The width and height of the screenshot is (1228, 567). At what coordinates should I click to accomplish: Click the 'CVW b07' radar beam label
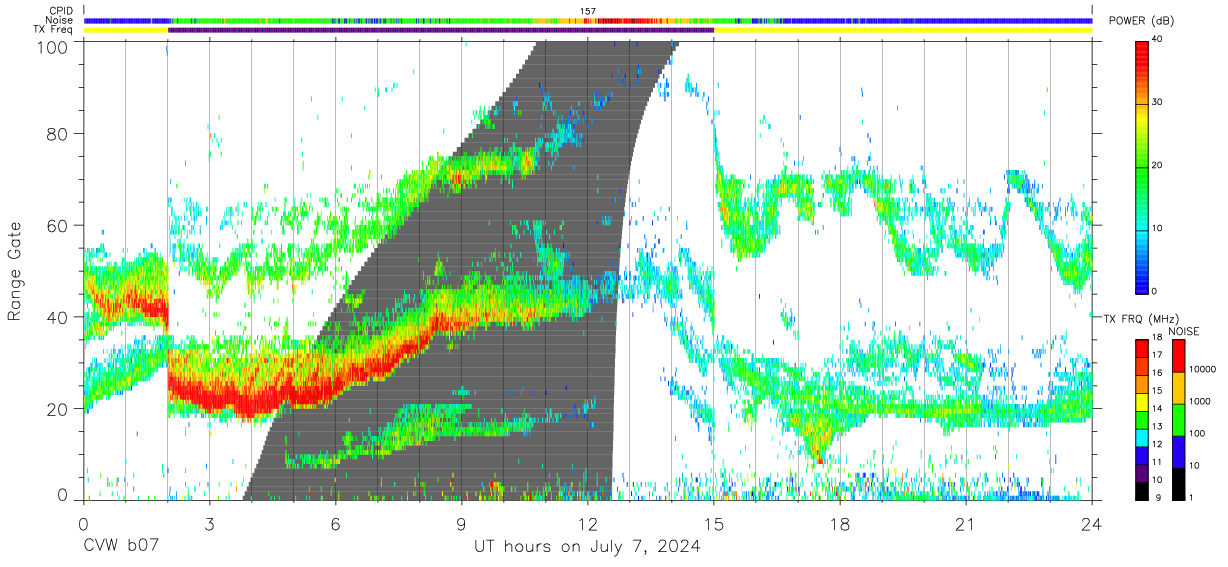coord(121,547)
